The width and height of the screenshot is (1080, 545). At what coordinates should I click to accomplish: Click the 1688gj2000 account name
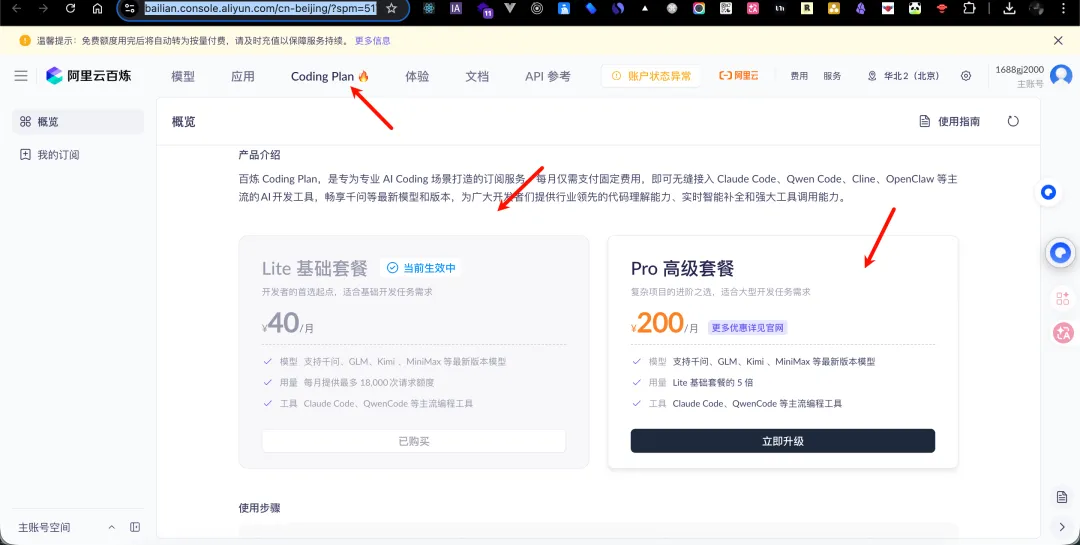(x=1019, y=70)
